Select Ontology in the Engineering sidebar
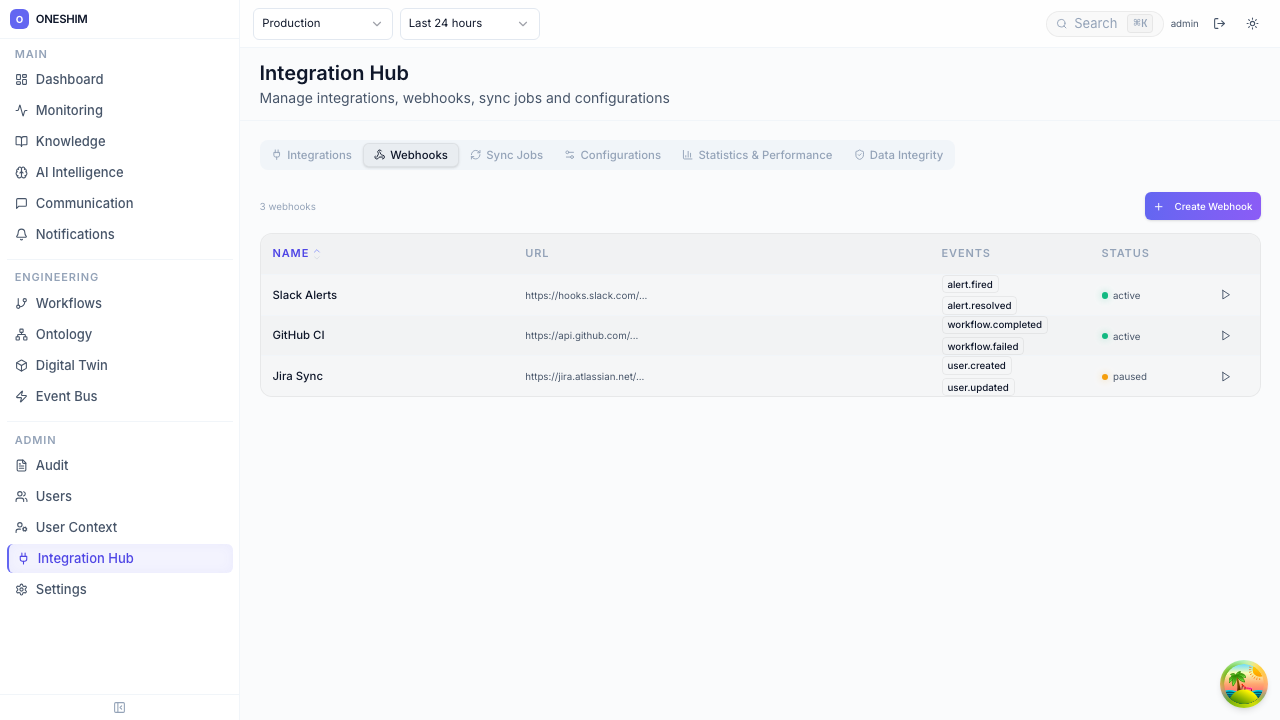 (65, 334)
